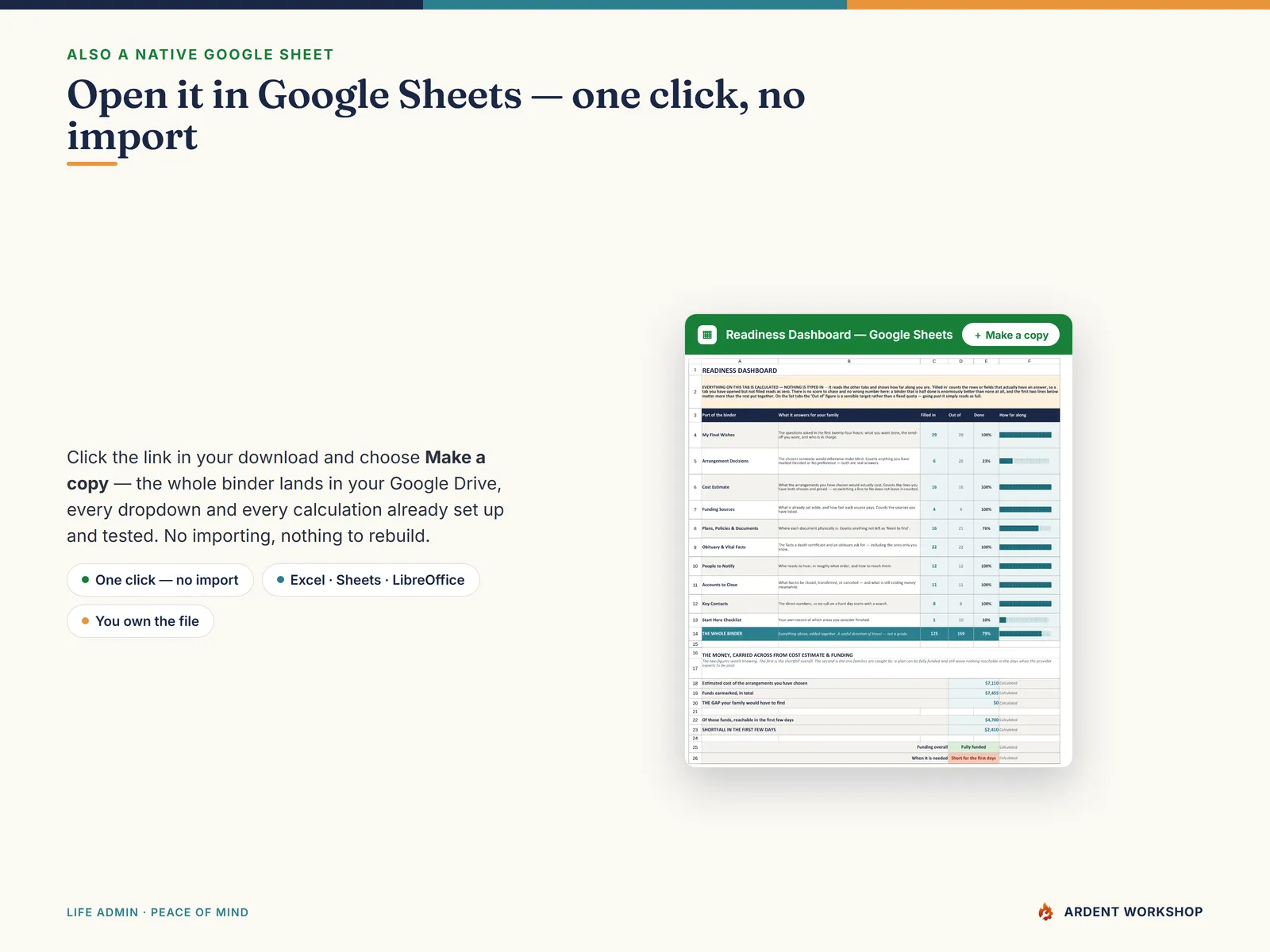
Task: Click 'THE WHOLE BINDER' total row label
Action: pos(722,634)
